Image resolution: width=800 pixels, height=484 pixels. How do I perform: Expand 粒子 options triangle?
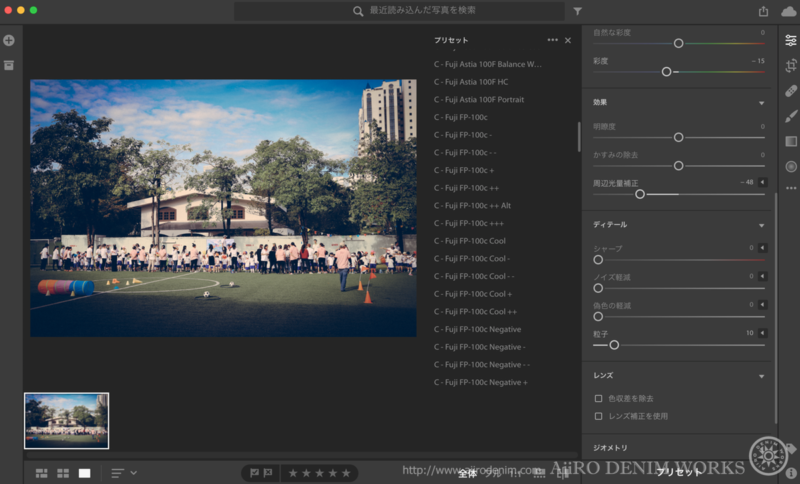763,333
